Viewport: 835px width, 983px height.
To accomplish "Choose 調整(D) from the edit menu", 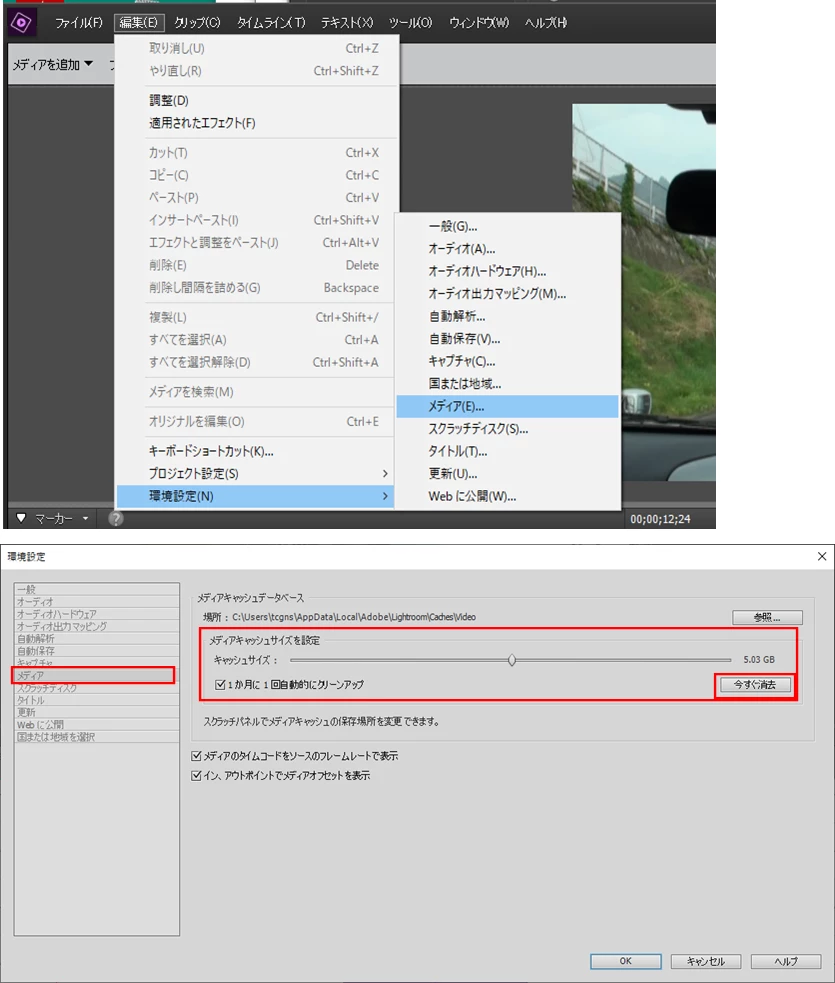I will pos(256,100).
